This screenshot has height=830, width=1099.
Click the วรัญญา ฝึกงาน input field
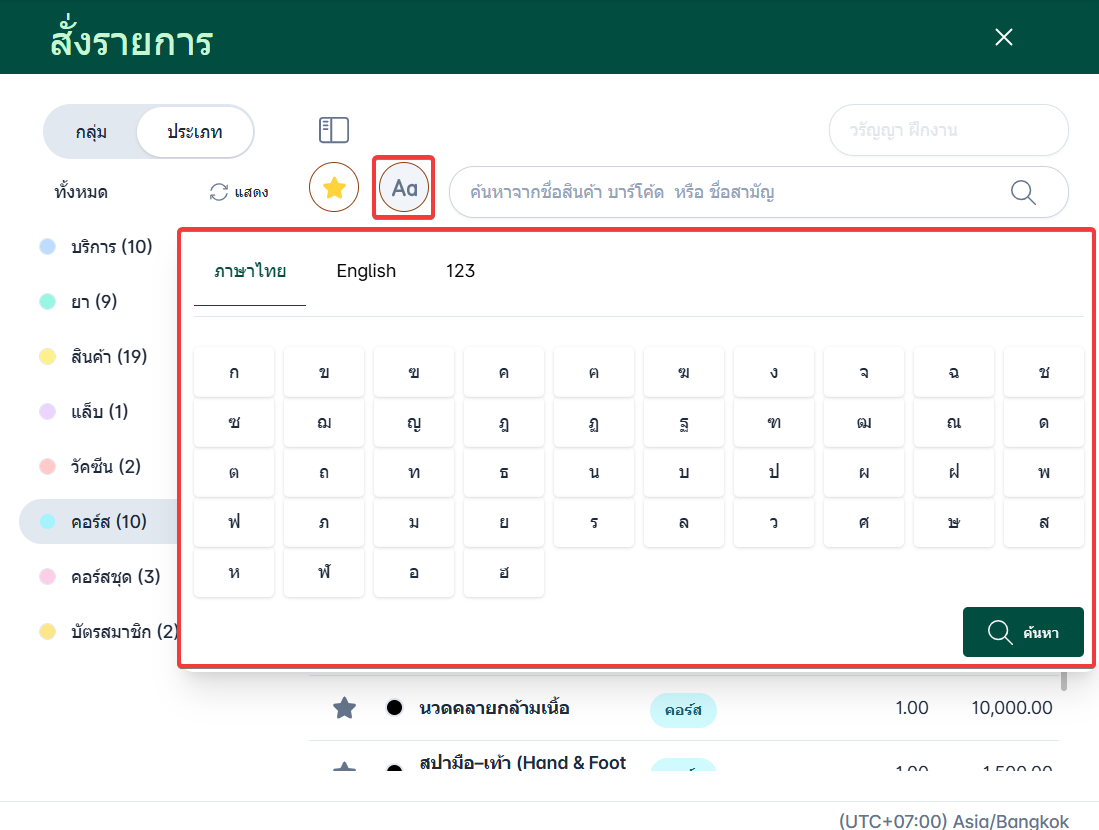pos(948,130)
